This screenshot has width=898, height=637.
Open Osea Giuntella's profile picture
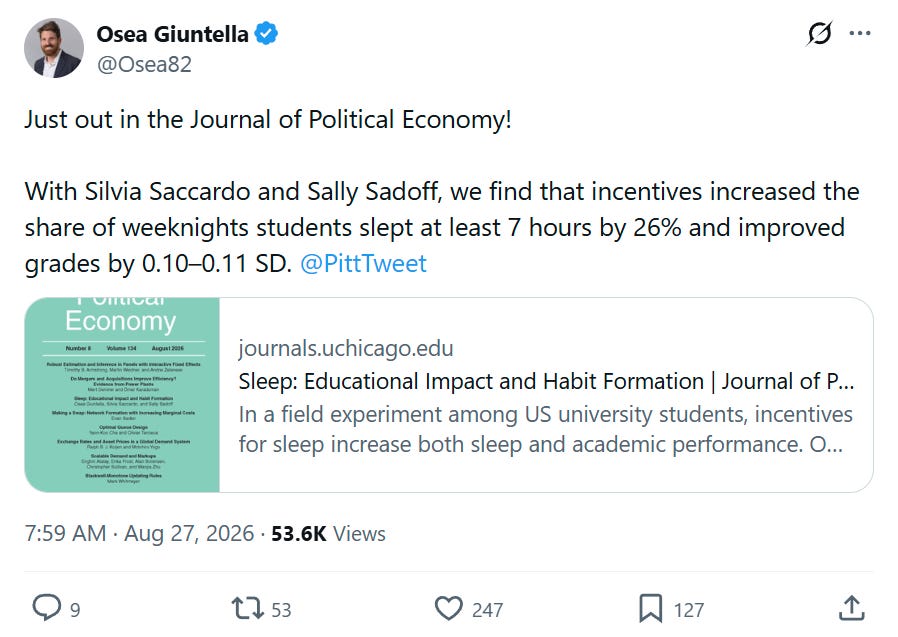54,48
